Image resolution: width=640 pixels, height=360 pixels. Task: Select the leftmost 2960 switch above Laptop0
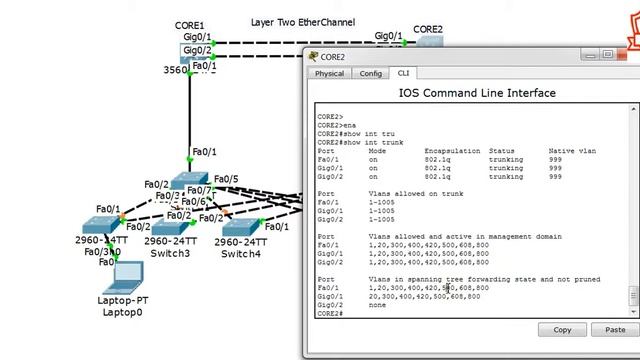101,225
